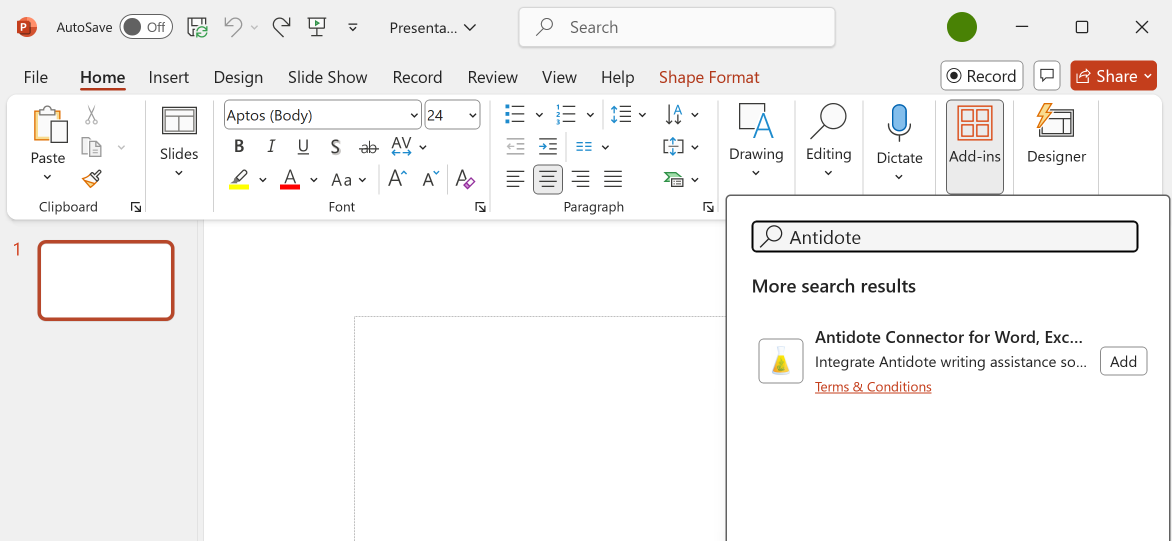Toggle center text alignment
Image resolution: width=1172 pixels, height=541 pixels.
point(548,180)
